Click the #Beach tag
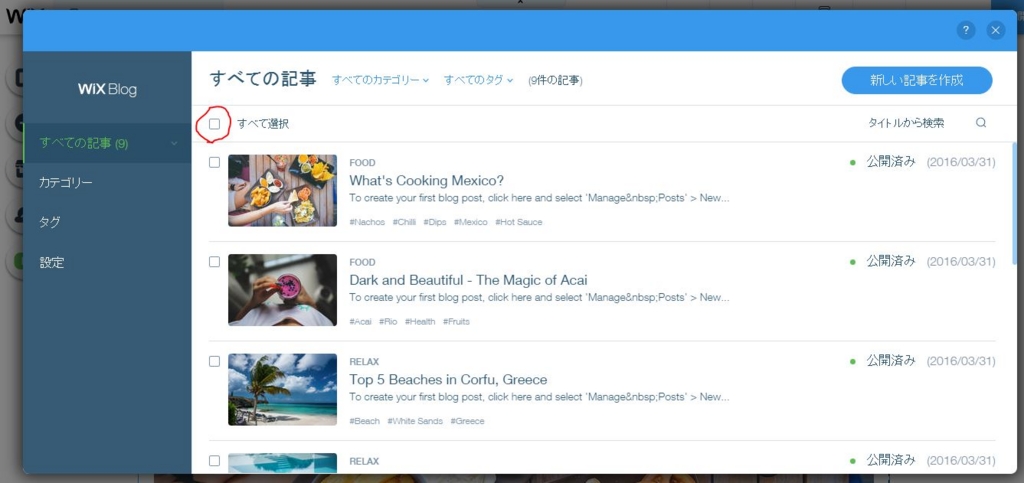Viewport: 1024px width, 483px height. (364, 421)
